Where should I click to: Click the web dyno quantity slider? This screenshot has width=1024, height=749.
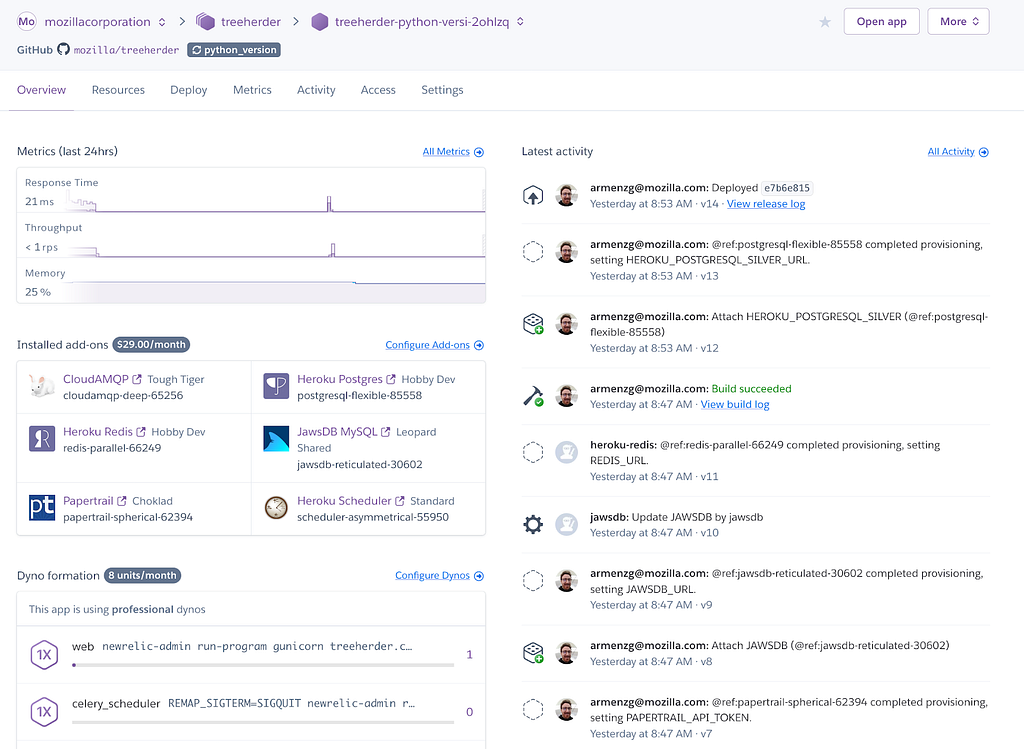[x=263, y=665]
